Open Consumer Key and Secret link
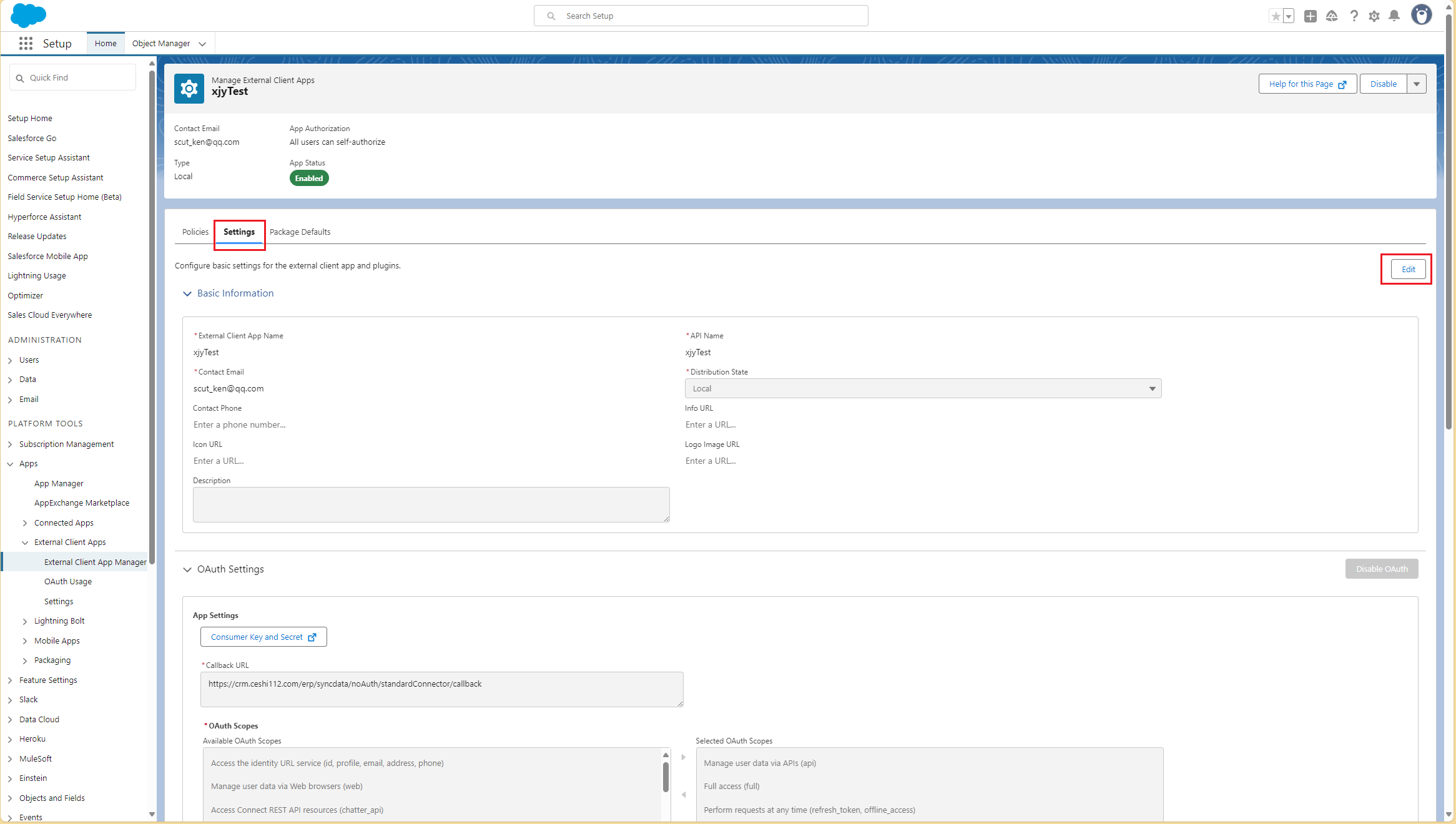Image resolution: width=1456 pixels, height=824 pixels. [x=263, y=637]
